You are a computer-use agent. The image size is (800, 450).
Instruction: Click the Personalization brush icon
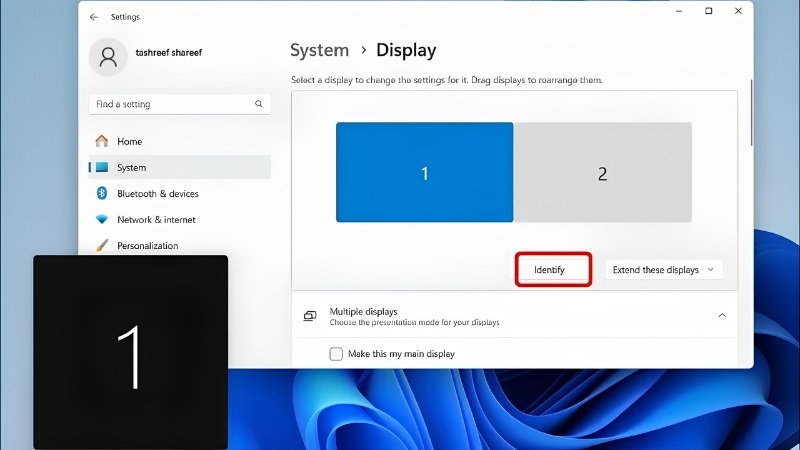tap(102, 245)
